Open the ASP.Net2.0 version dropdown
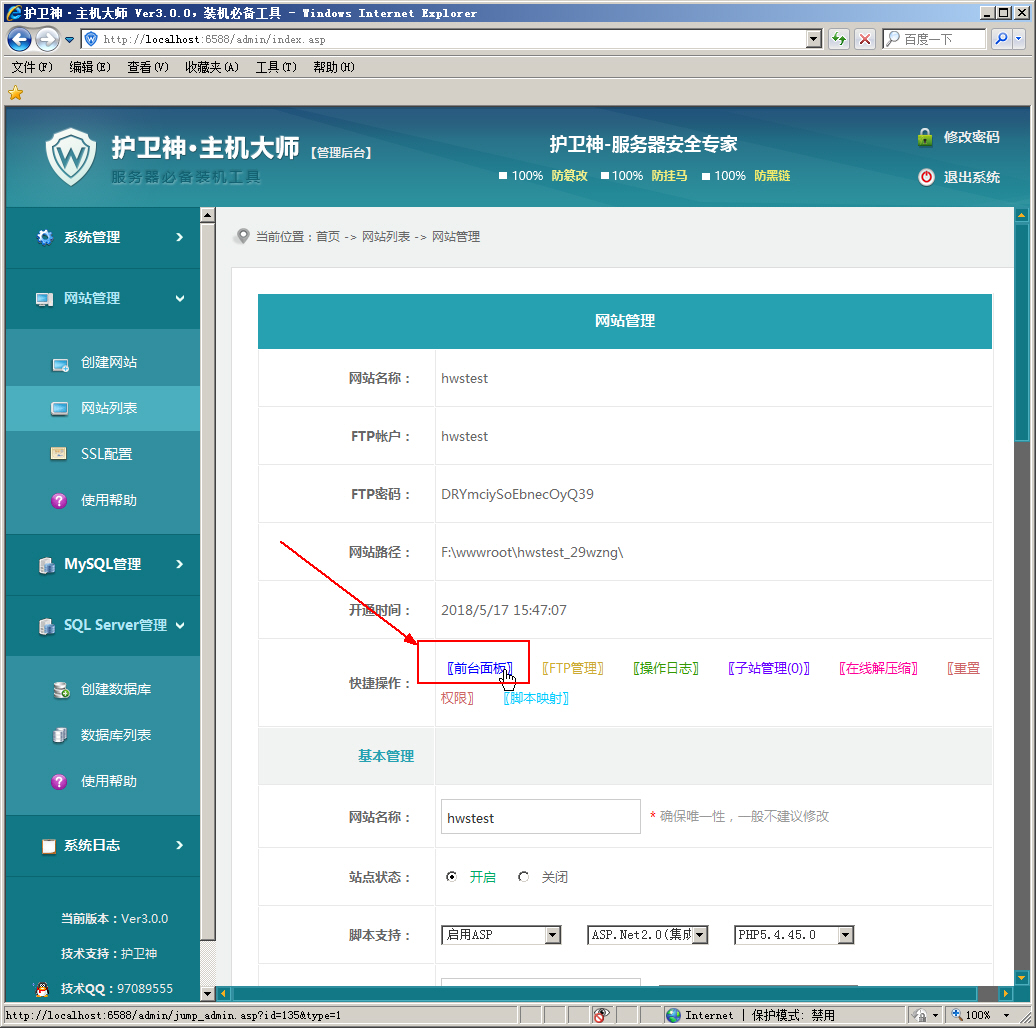The height and width of the screenshot is (1028, 1036). pyautogui.click(x=699, y=935)
